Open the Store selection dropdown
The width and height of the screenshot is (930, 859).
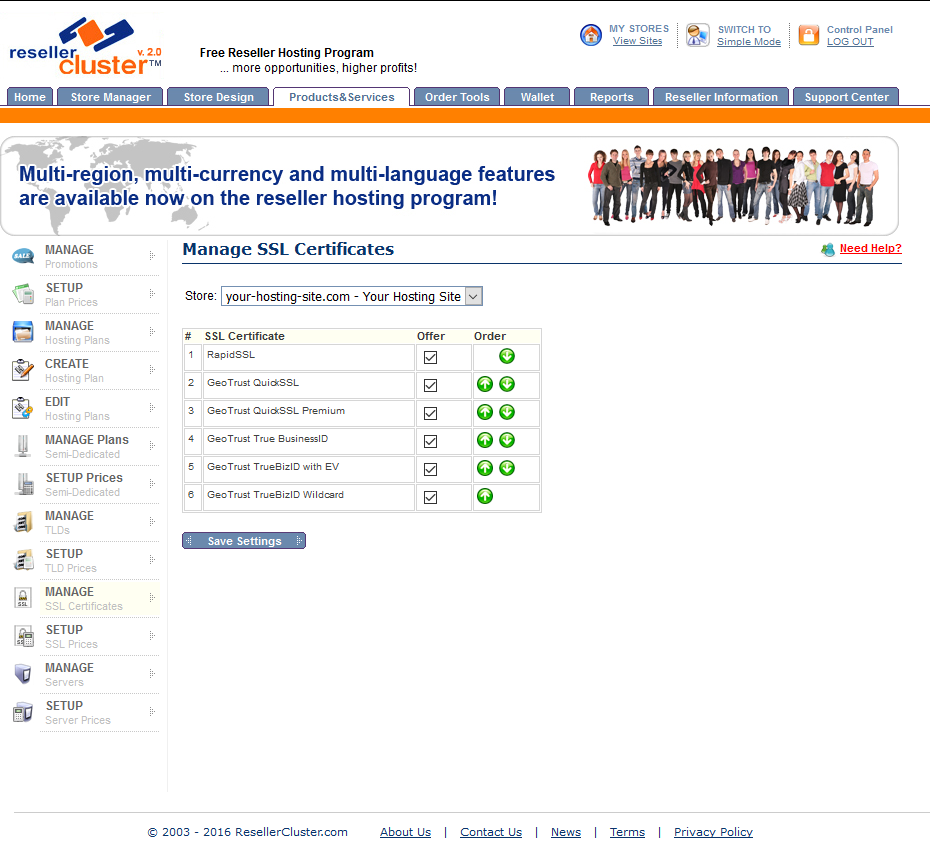[x=352, y=296]
